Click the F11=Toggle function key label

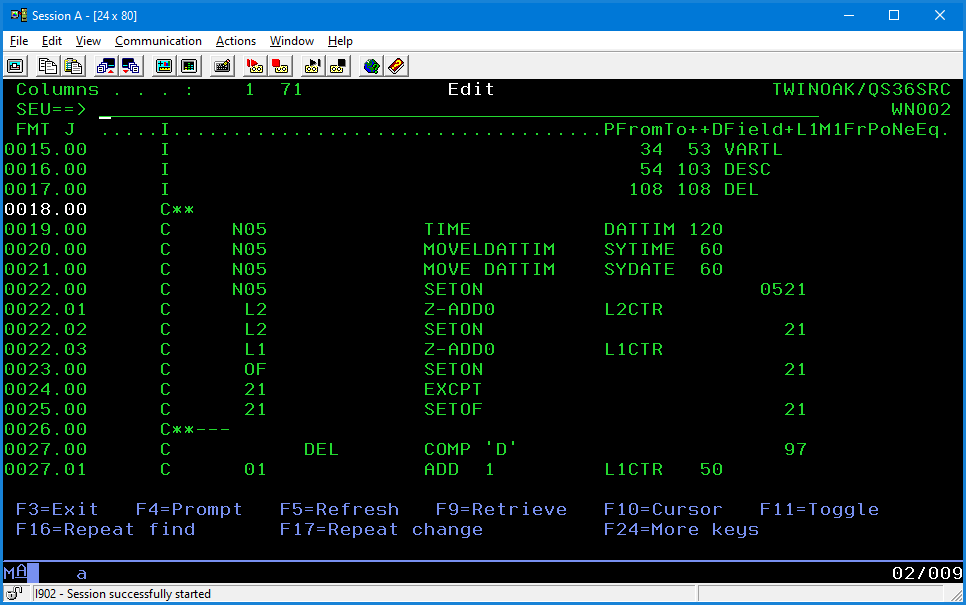tap(819, 510)
